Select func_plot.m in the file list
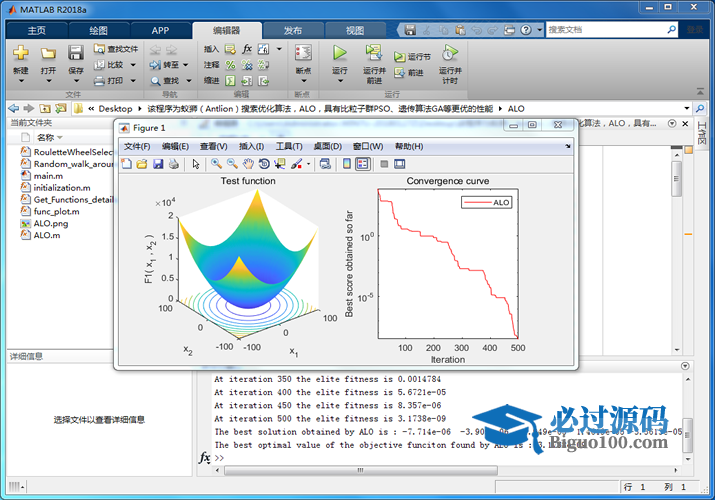Viewport: 715px width, 500px height. pyautogui.click(x=57, y=211)
